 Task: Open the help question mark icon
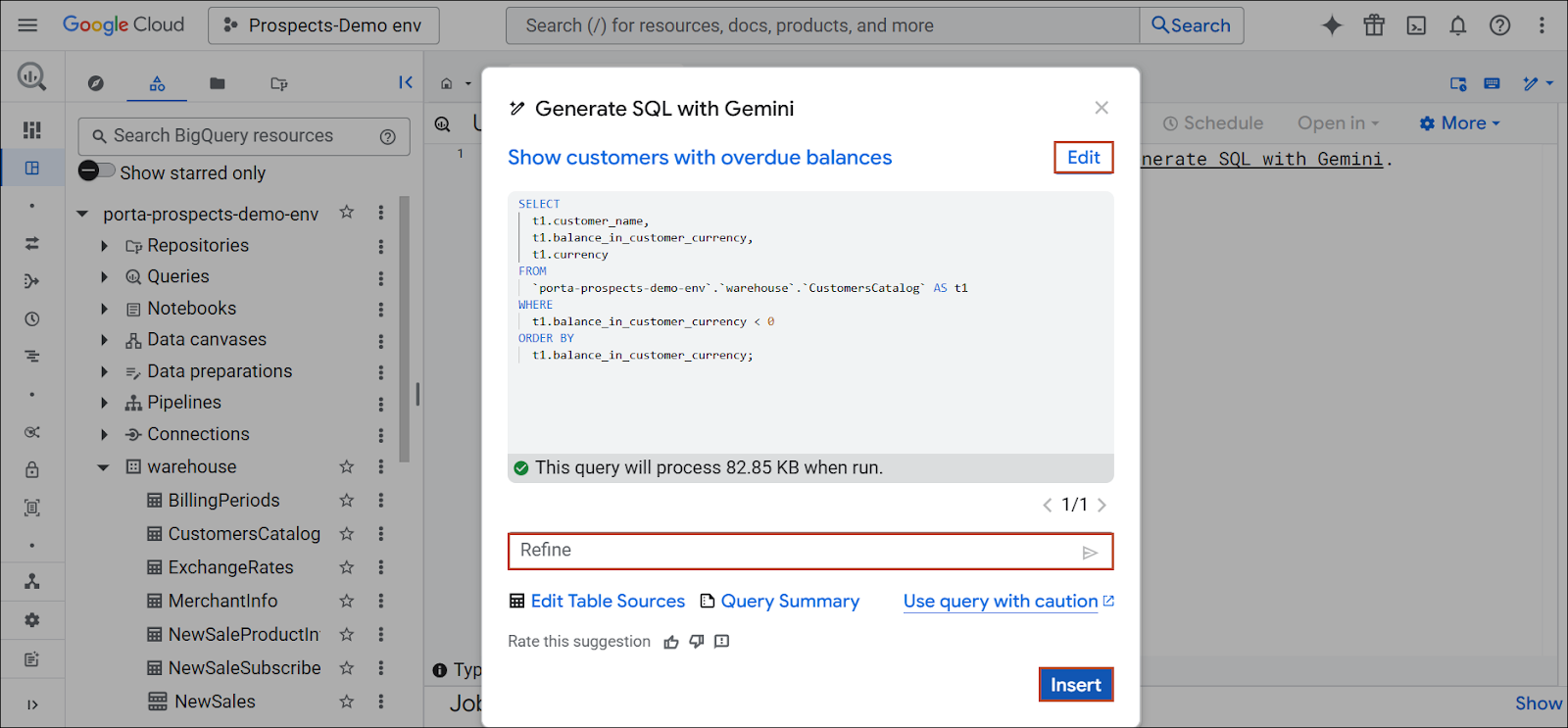click(1499, 25)
